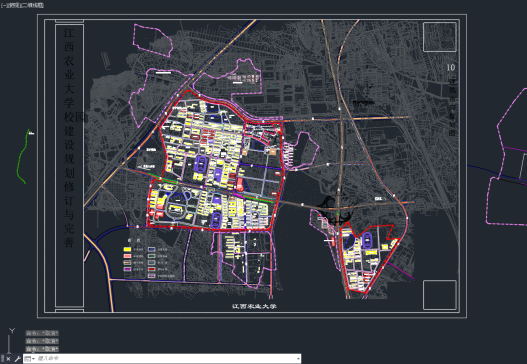This screenshot has width=527, height=364.
Task: Pick the pink legend color swatch
Action: click(x=127, y=256)
